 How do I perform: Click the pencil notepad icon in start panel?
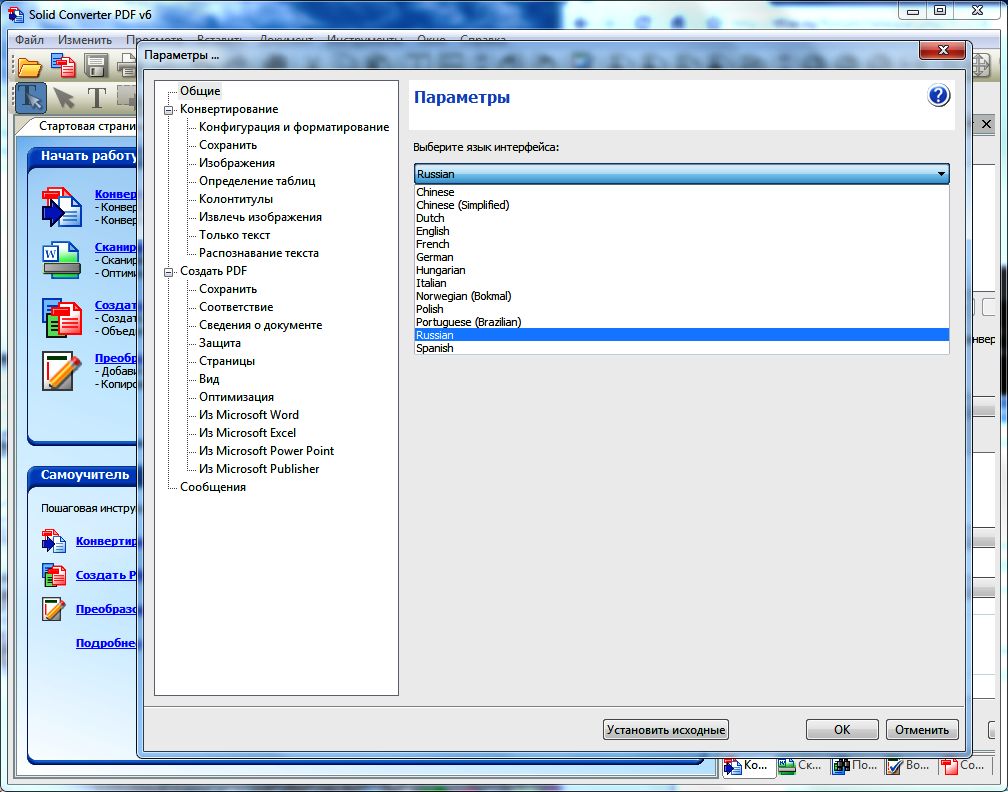point(61,370)
